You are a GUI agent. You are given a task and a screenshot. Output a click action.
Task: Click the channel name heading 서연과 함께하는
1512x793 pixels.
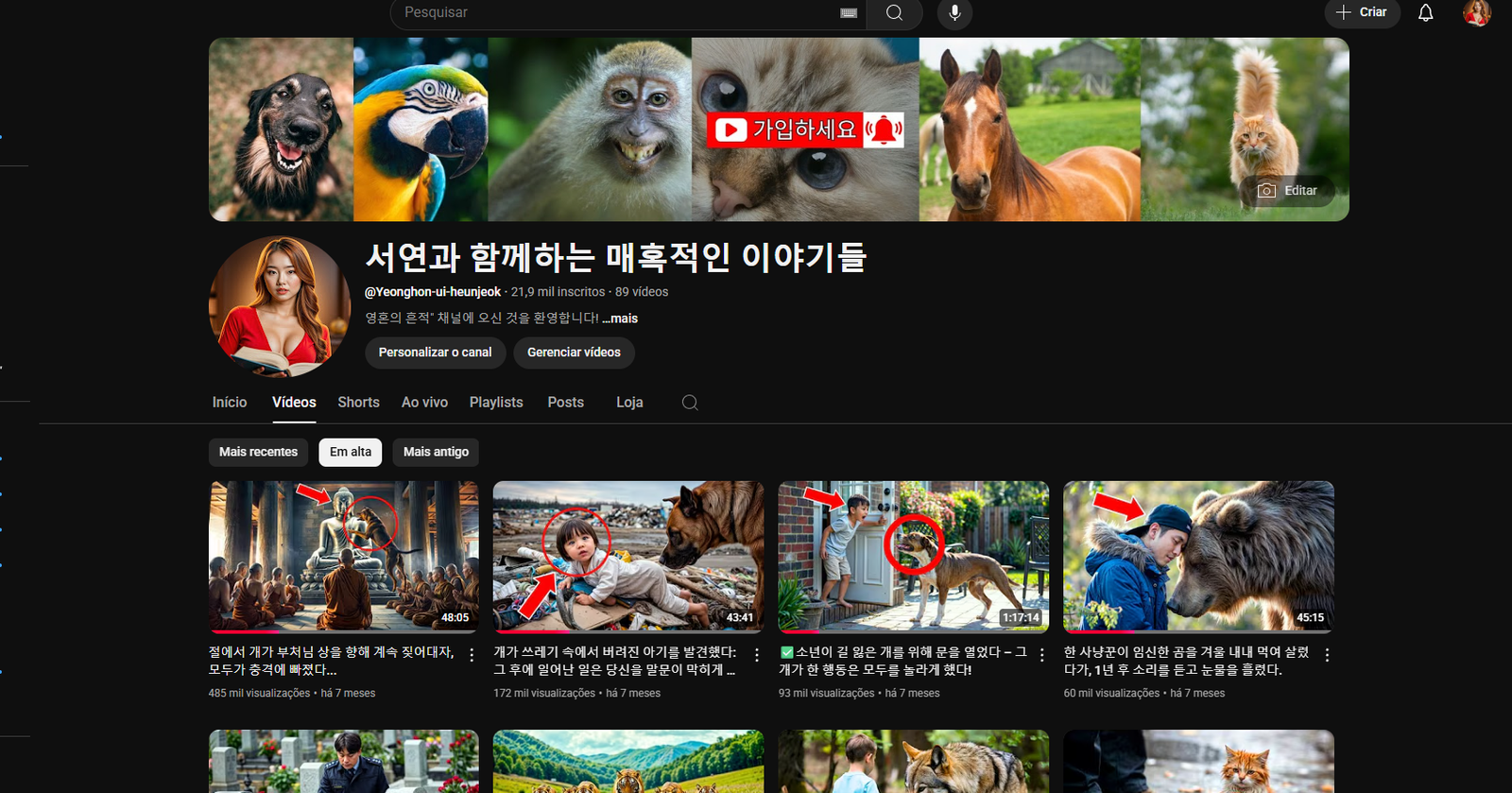616,257
